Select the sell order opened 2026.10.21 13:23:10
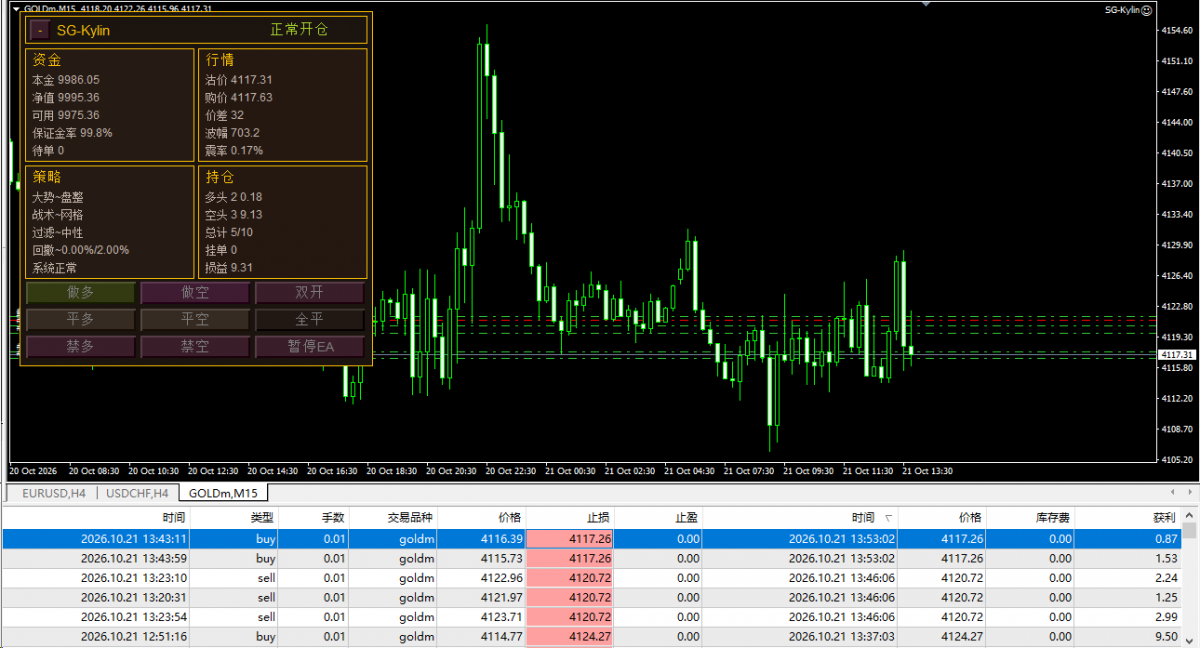The height and width of the screenshot is (648, 1200). (x=591, y=578)
